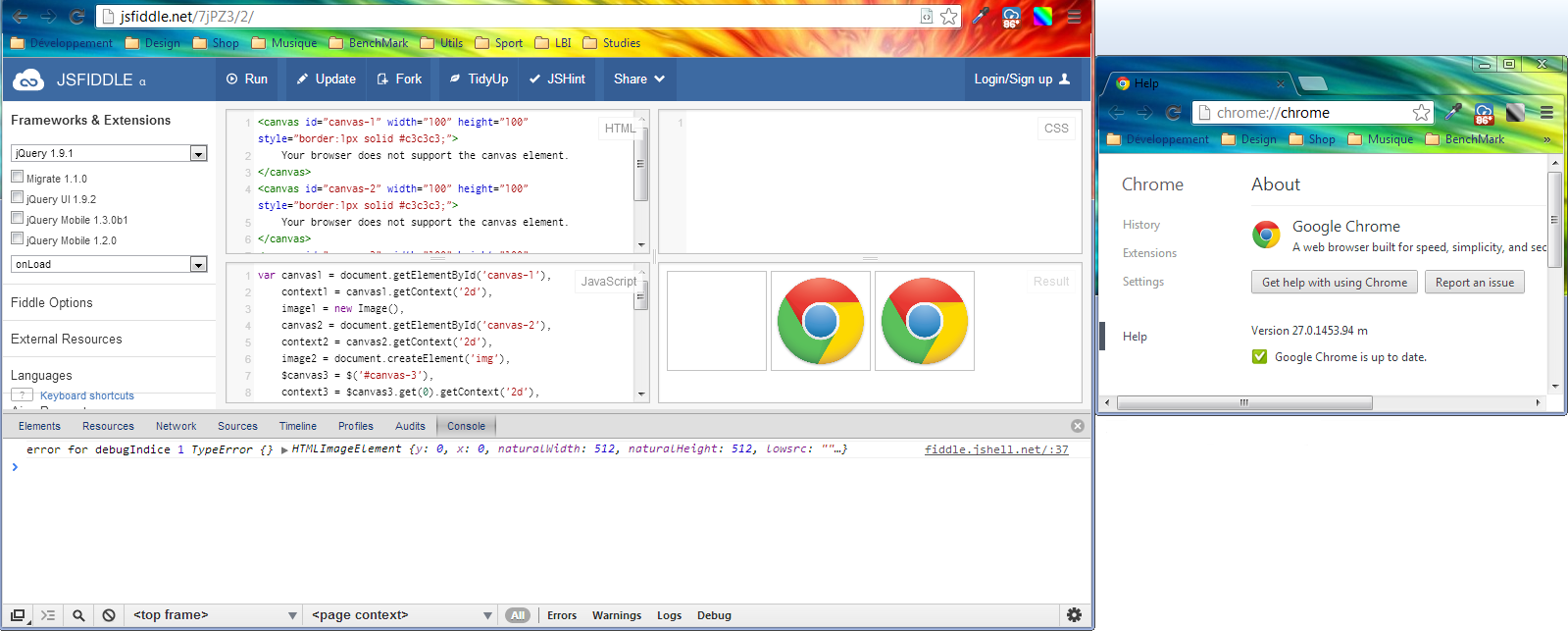Open the Studies bookmarks folder

tap(611, 43)
